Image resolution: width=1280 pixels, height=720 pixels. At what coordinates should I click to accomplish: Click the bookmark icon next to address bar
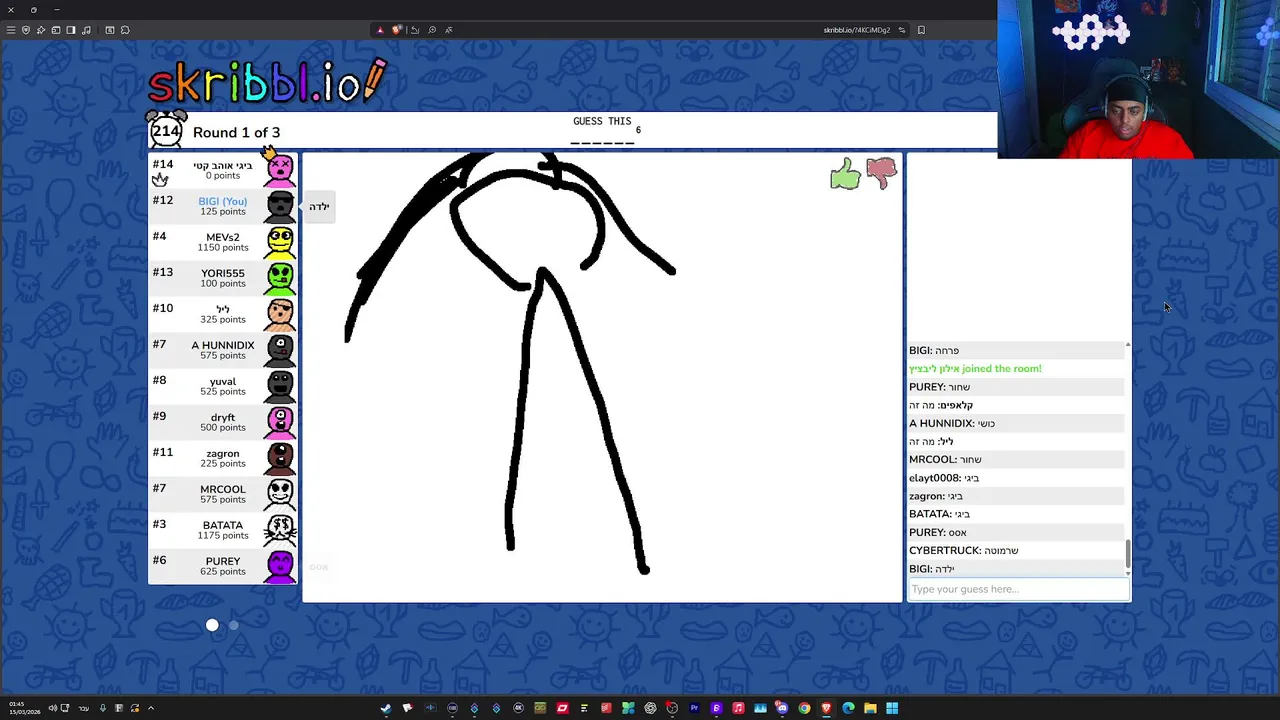[921, 29]
